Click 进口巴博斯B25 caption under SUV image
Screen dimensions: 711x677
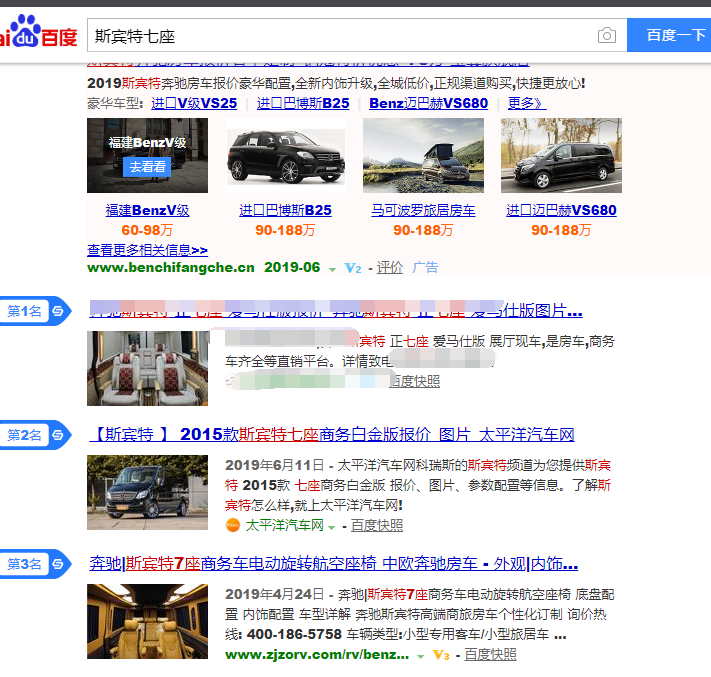point(285,210)
